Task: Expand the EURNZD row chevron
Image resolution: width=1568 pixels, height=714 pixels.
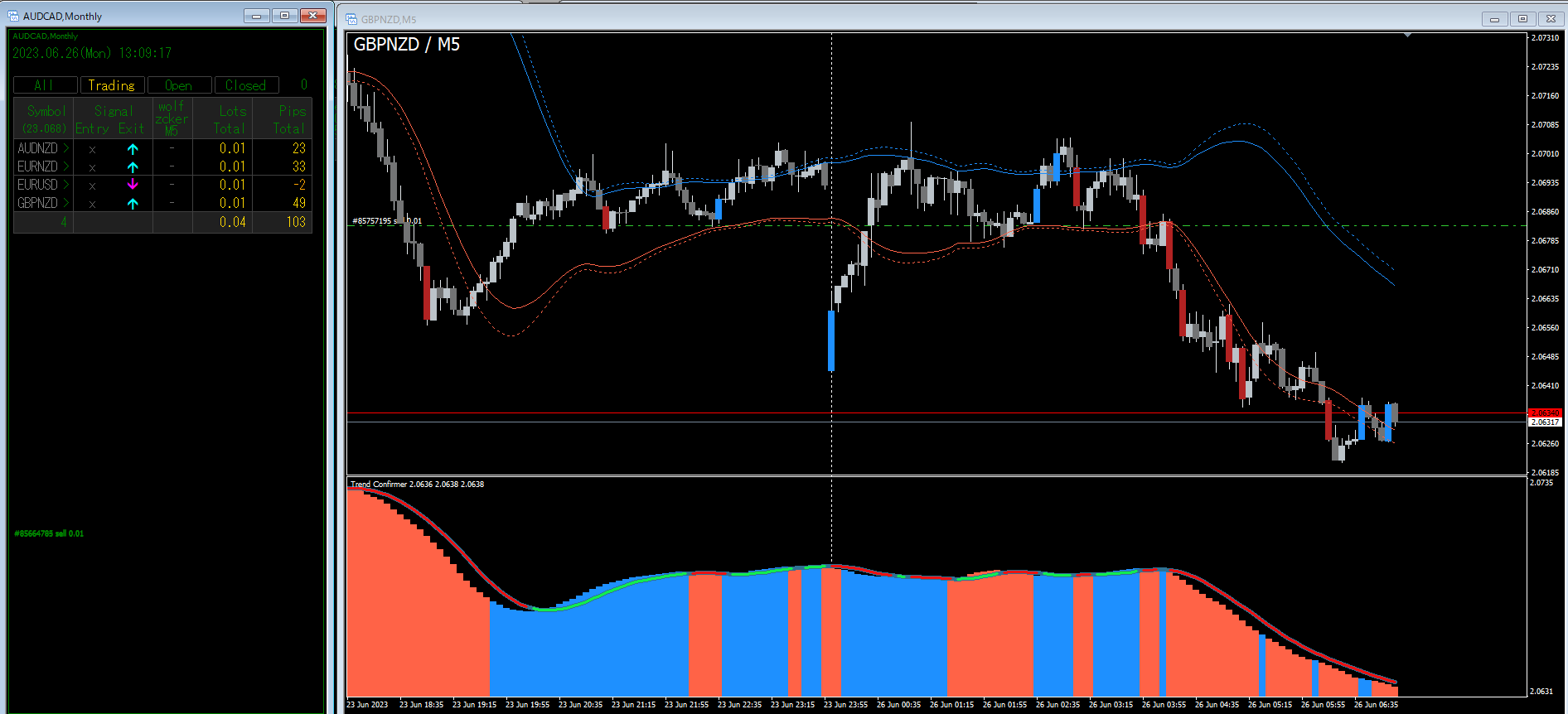Action: click(66, 166)
